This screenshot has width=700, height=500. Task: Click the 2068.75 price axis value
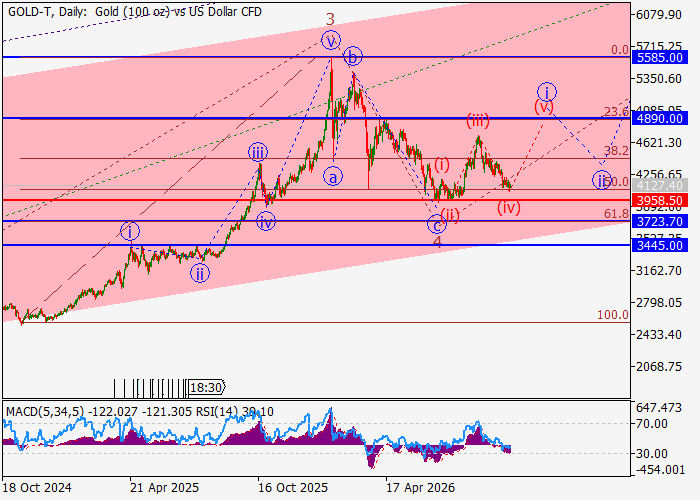[659, 367]
